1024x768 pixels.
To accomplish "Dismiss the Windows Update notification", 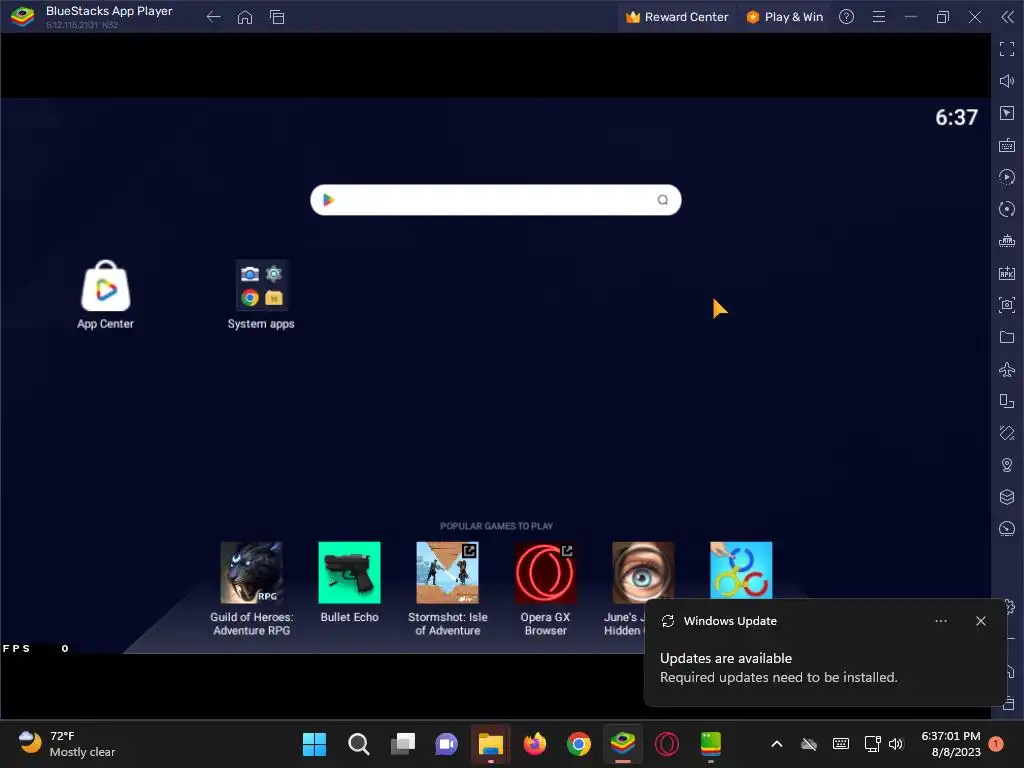I will pyautogui.click(x=981, y=621).
